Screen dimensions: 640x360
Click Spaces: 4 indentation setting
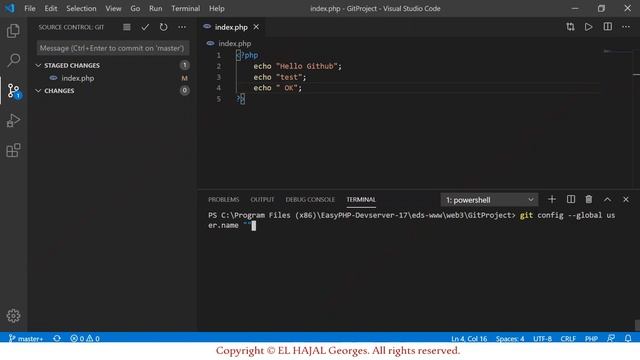click(x=510, y=338)
